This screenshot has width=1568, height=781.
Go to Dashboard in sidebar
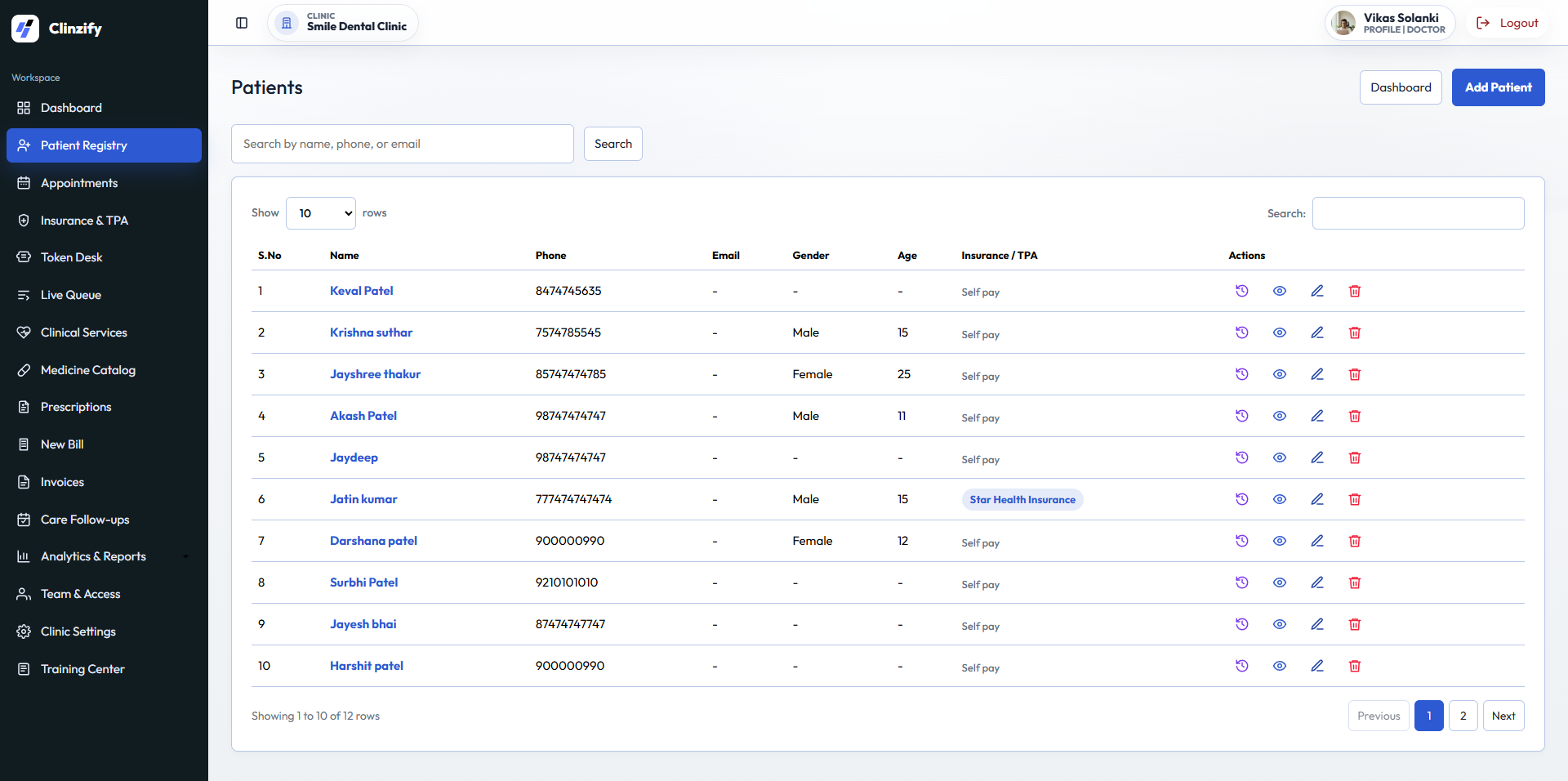coord(104,108)
